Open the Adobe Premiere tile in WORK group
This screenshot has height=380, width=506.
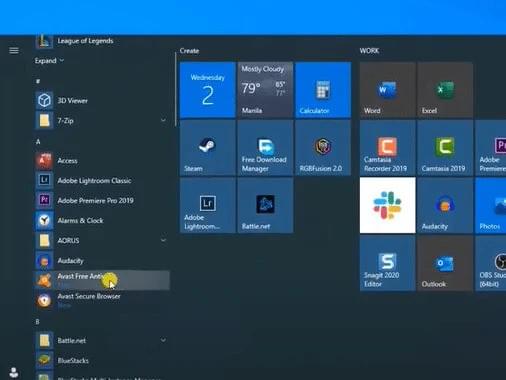[491, 148]
